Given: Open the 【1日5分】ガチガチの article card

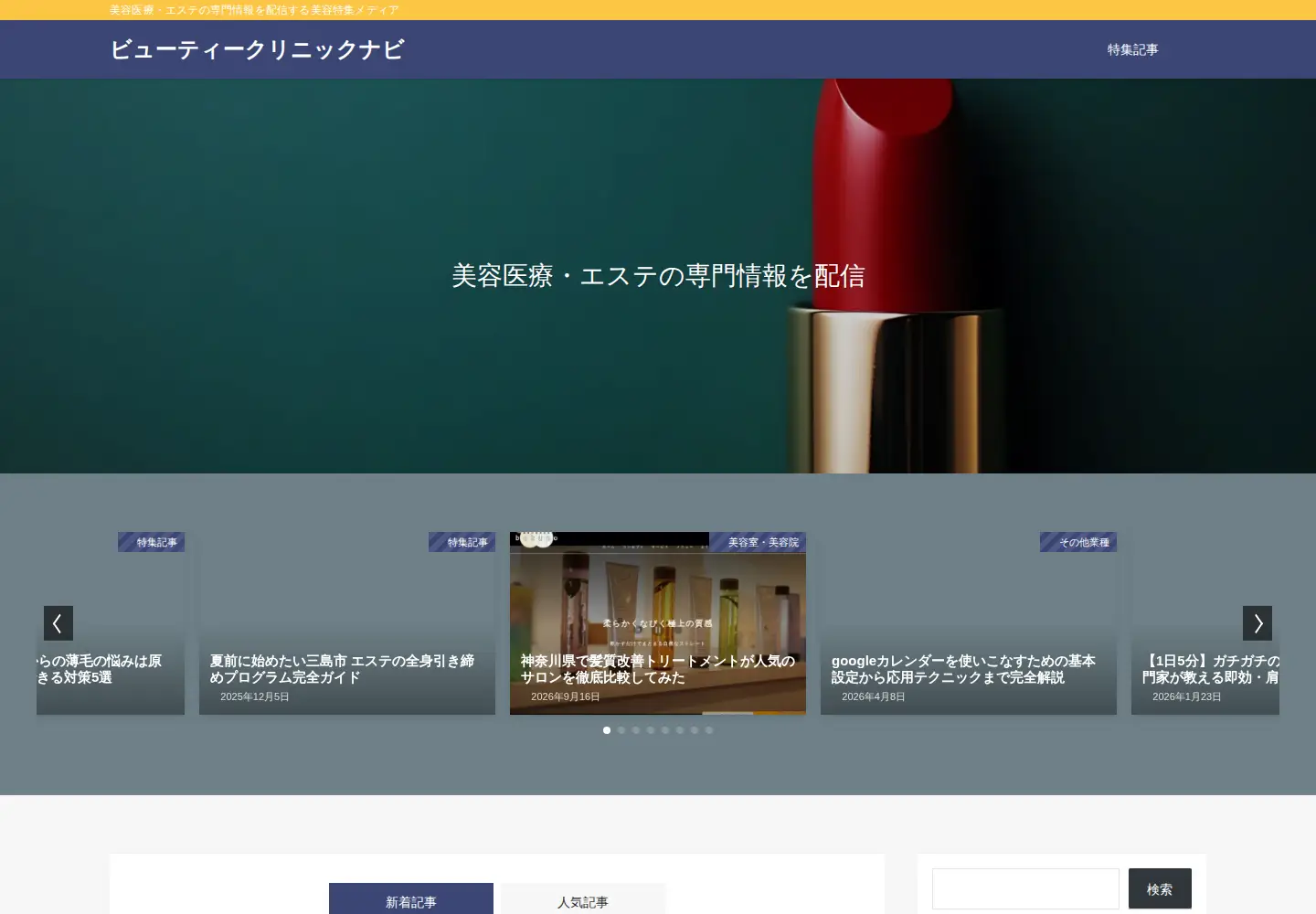Looking at the screenshot, I should click(1205, 623).
